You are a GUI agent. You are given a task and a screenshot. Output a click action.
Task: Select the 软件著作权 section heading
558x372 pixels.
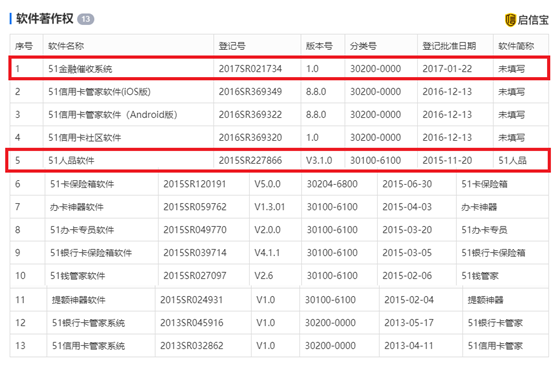coord(44,19)
